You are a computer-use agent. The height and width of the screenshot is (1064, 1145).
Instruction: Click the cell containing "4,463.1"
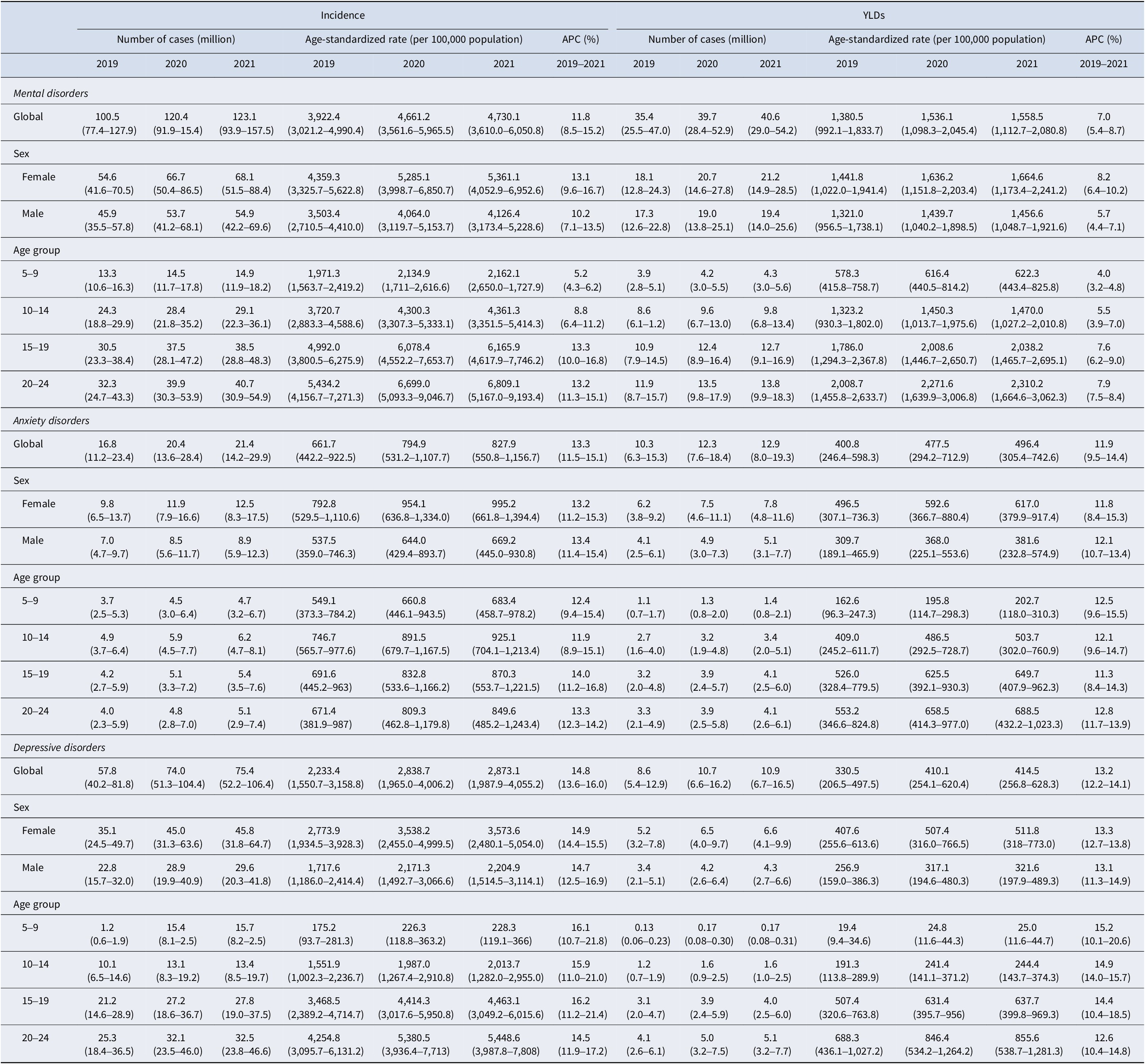point(504,1001)
